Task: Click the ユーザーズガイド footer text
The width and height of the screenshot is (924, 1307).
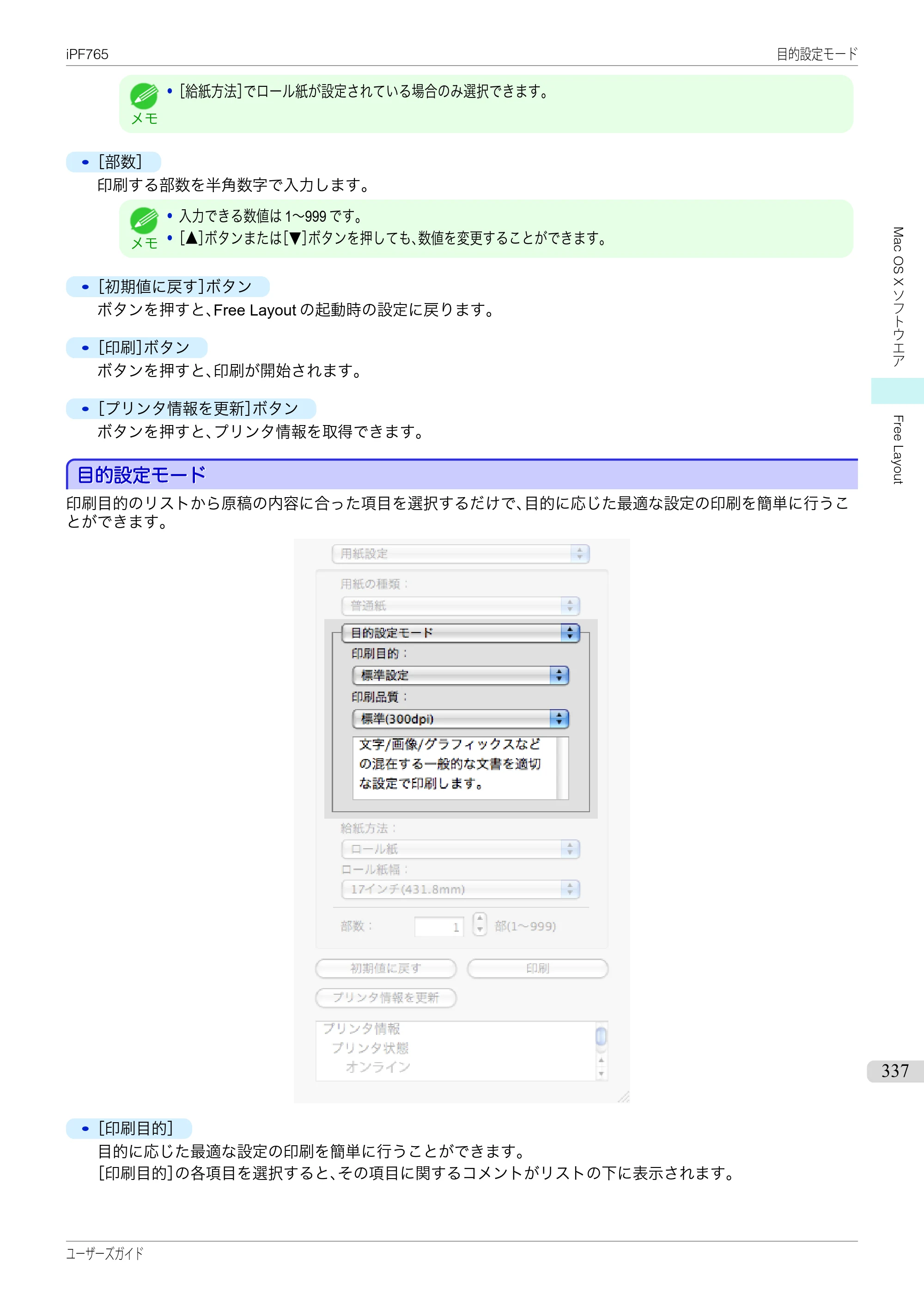Action: 105,1253
